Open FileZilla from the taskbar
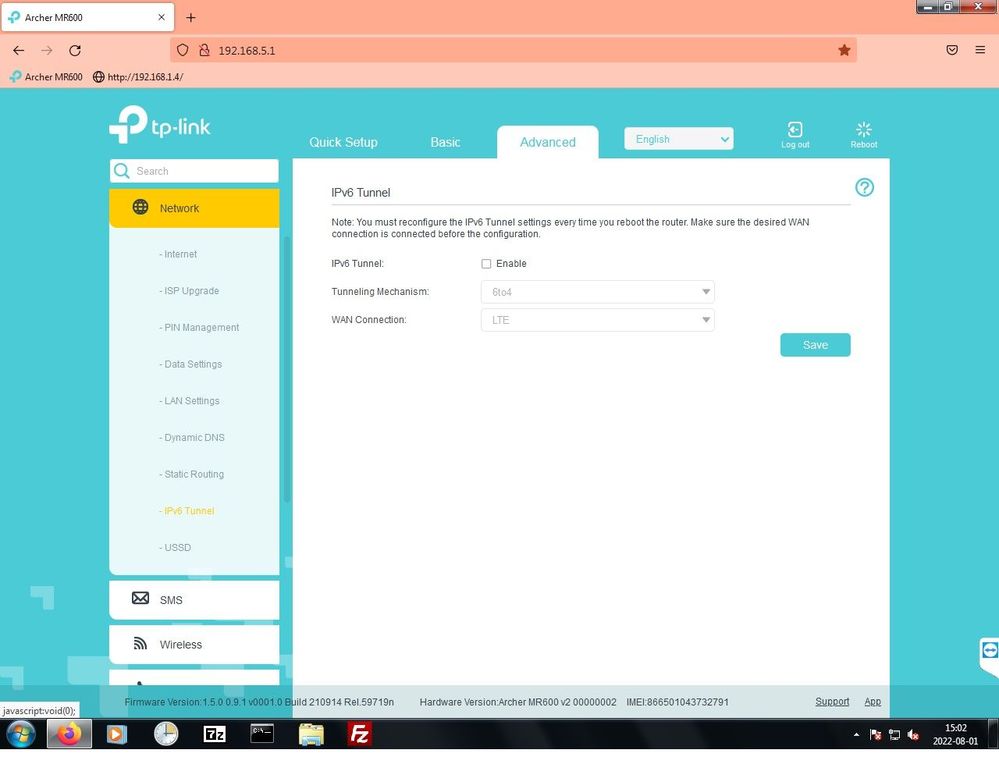999x771 pixels. pyautogui.click(x=359, y=735)
